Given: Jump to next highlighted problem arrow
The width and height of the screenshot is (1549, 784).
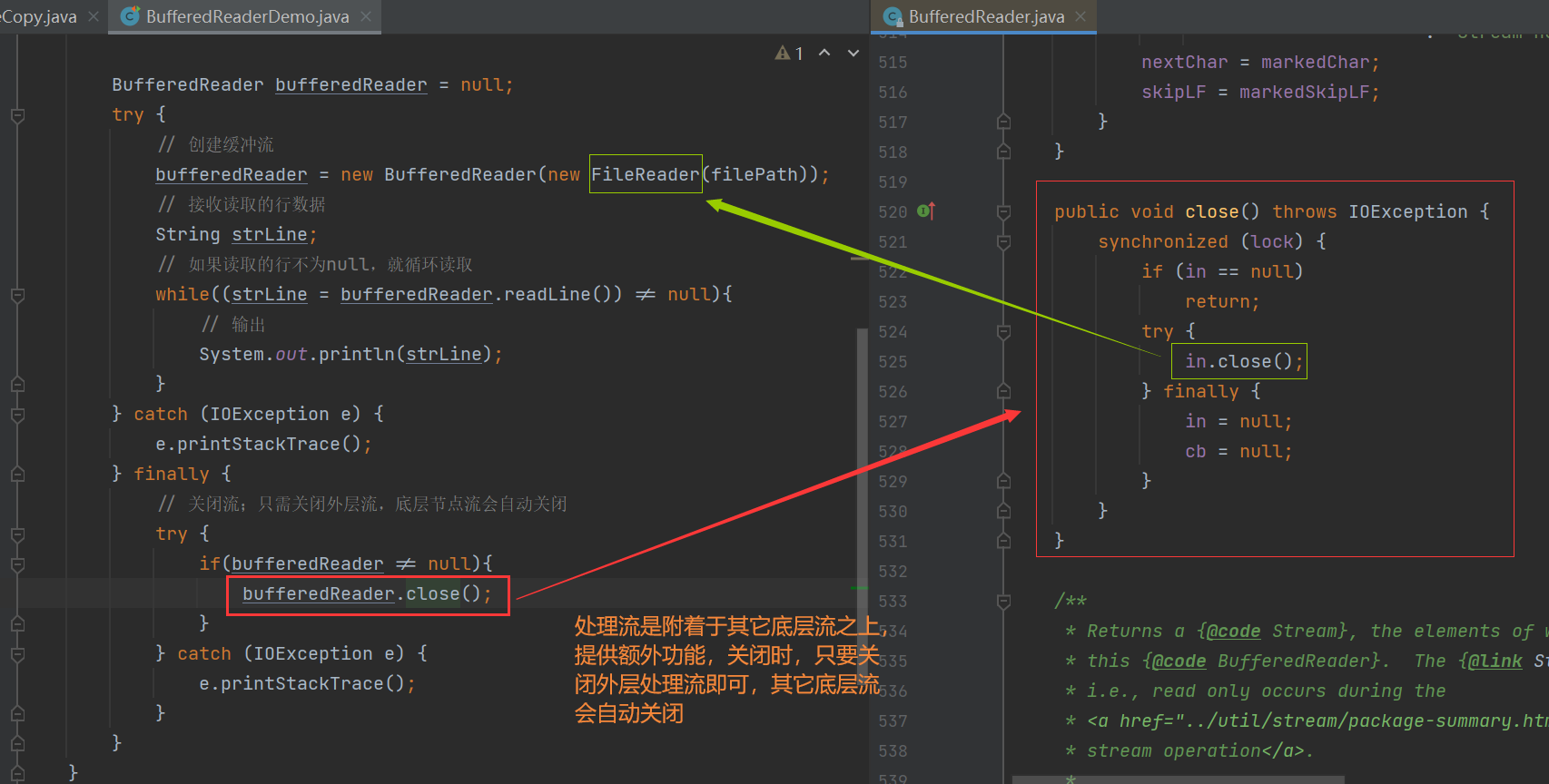Looking at the screenshot, I should 853,53.
